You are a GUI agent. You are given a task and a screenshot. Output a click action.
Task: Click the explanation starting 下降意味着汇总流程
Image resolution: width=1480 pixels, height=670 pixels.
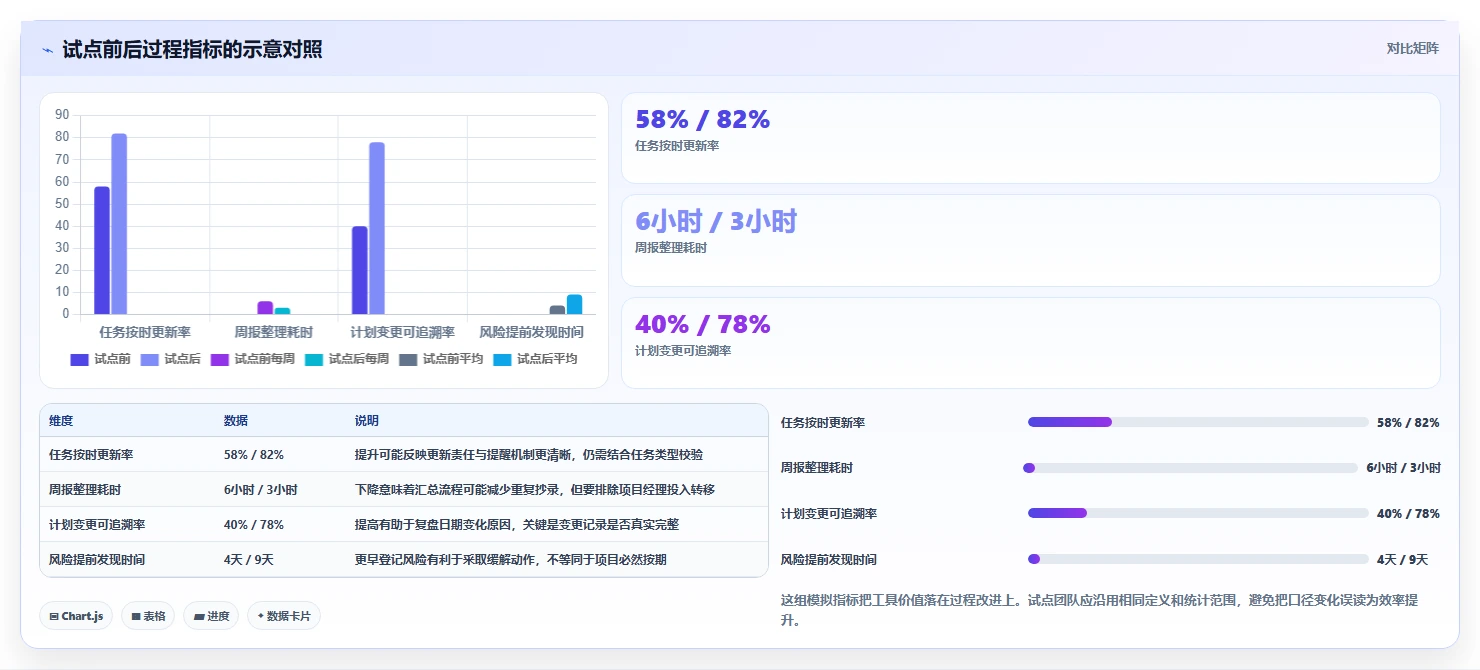coord(535,490)
